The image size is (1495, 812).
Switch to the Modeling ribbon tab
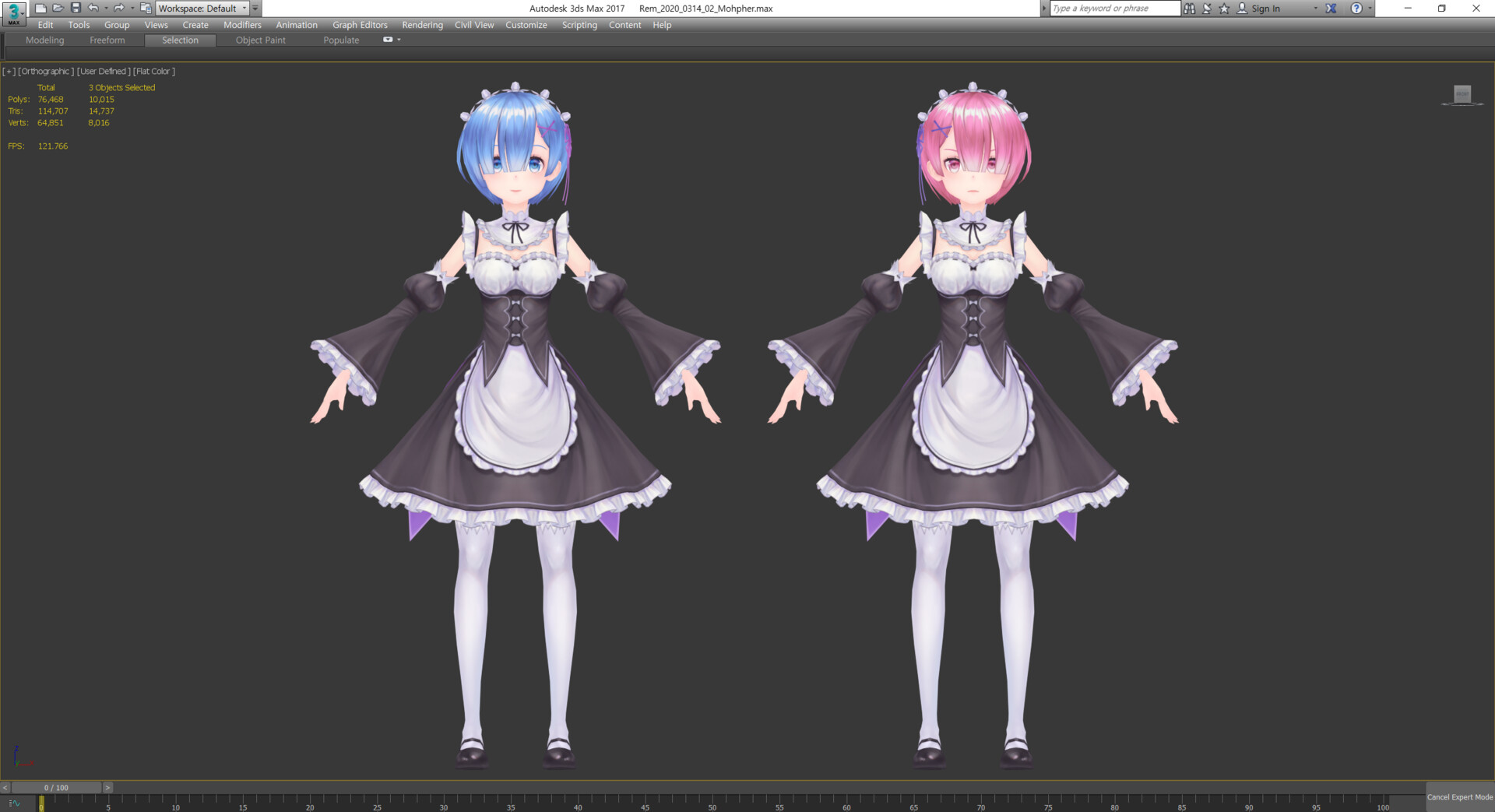tap(44, 40)
